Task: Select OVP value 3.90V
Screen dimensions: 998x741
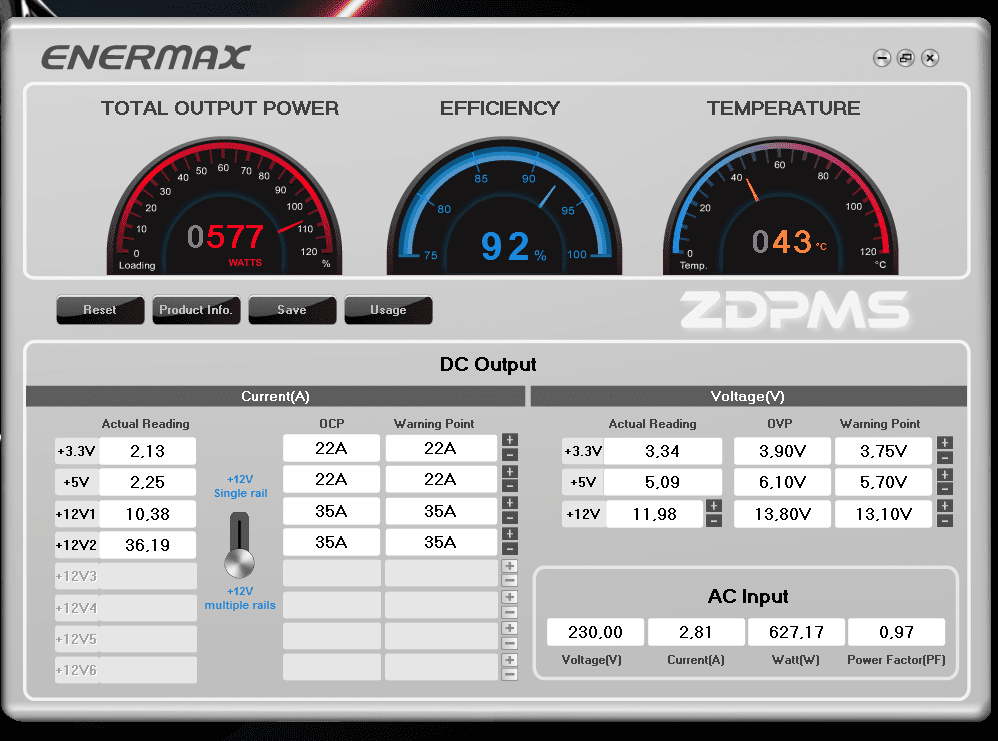Action: point(782,451)
